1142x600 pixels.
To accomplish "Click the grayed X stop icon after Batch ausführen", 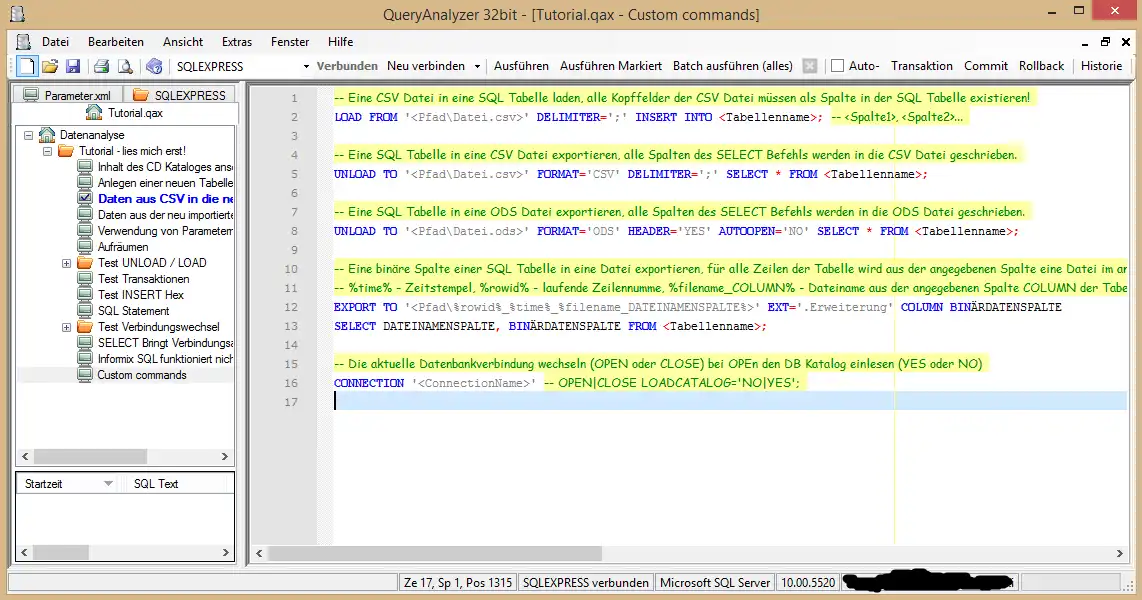I will 810,66.
